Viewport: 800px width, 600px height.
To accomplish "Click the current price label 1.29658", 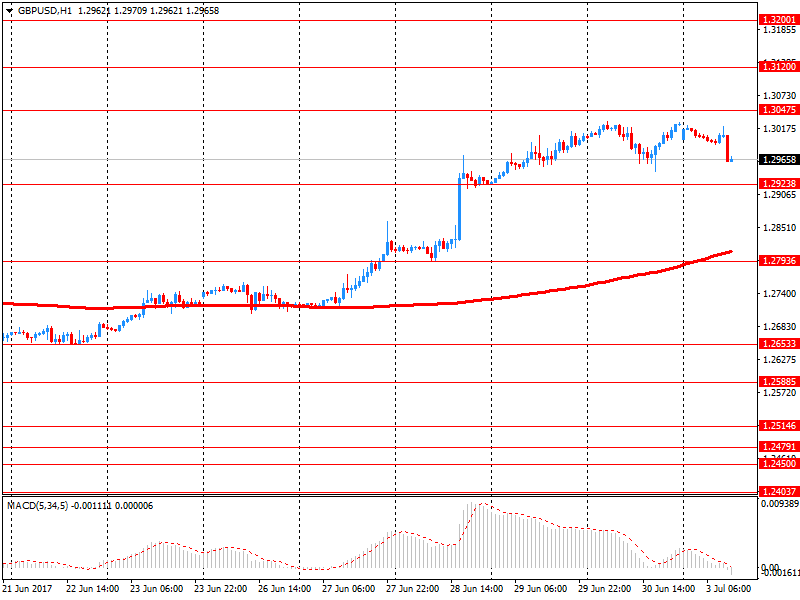I will [779, 160].
